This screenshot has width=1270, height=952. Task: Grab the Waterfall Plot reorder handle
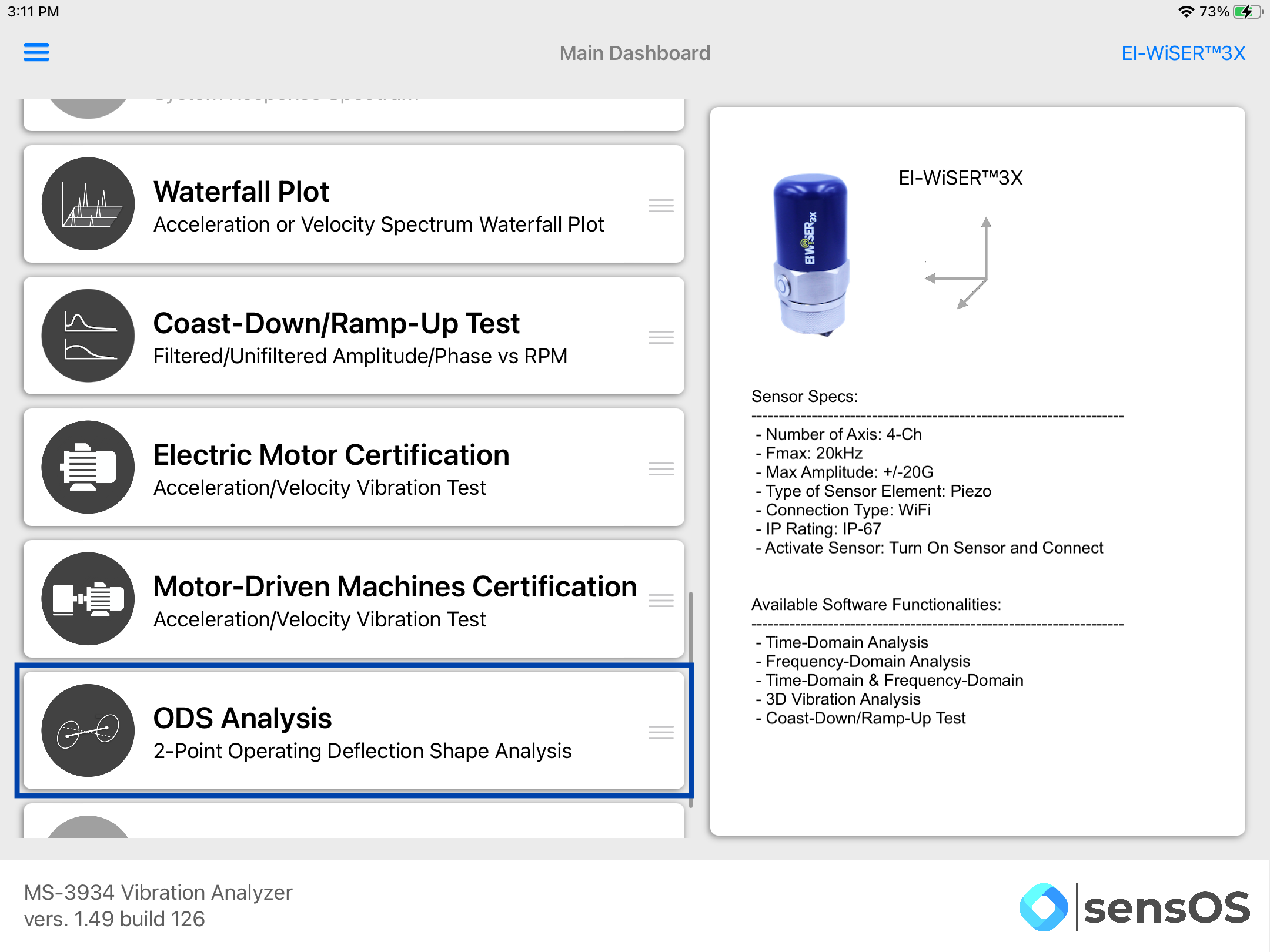coord(661,206)
